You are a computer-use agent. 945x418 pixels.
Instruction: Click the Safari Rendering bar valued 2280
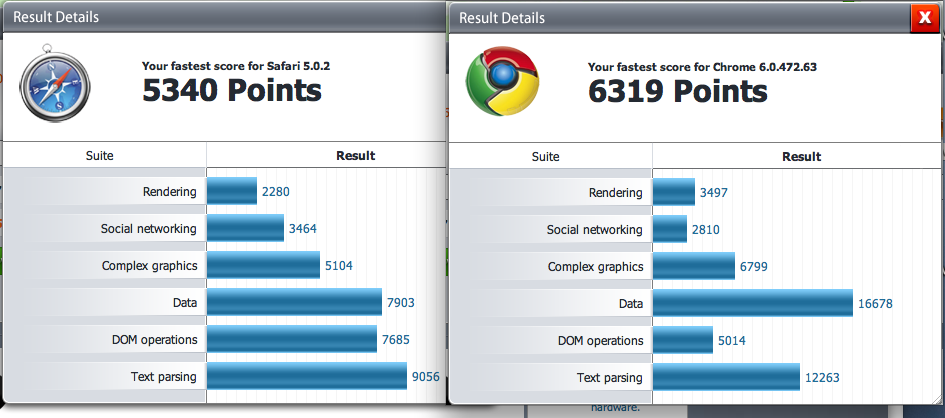(232, 191)
